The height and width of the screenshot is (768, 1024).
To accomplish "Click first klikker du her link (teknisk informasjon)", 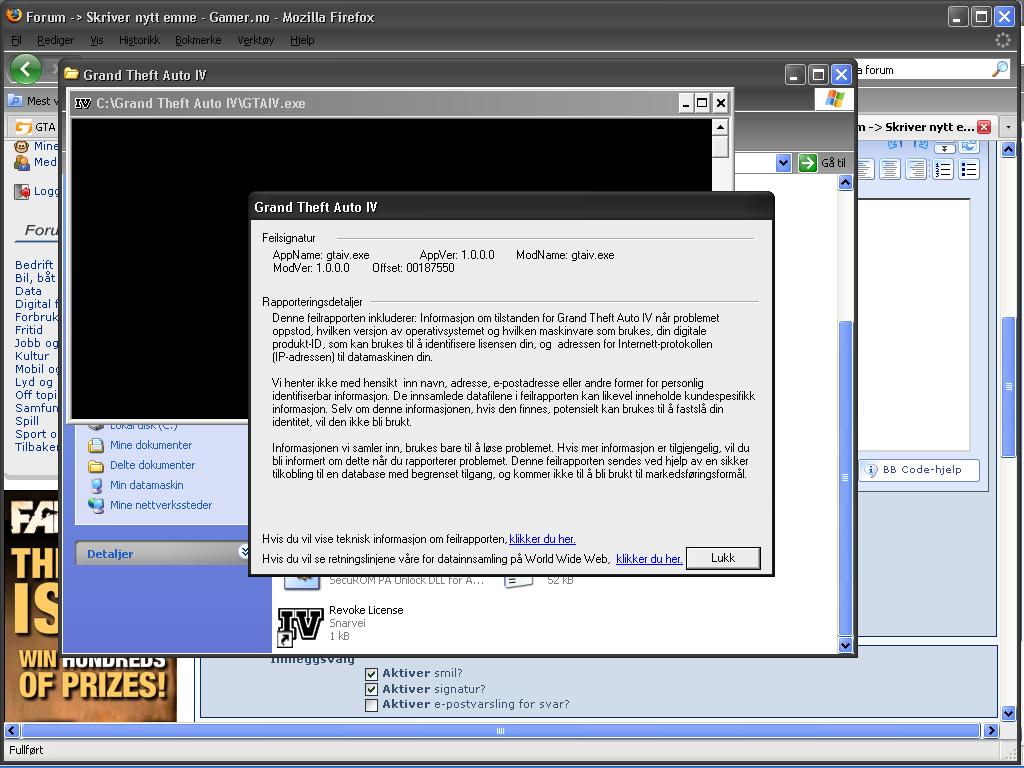I will tap(542, 539).
